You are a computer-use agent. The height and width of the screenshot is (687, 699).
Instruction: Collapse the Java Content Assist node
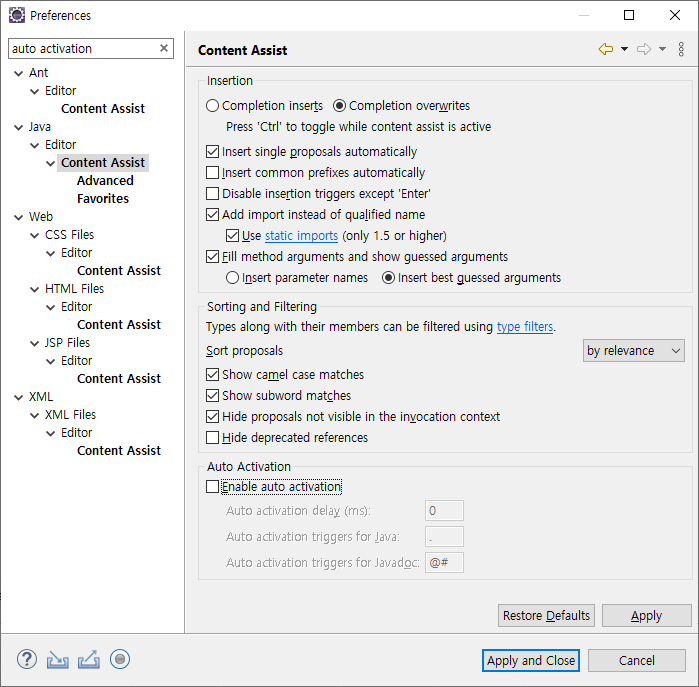51,164
